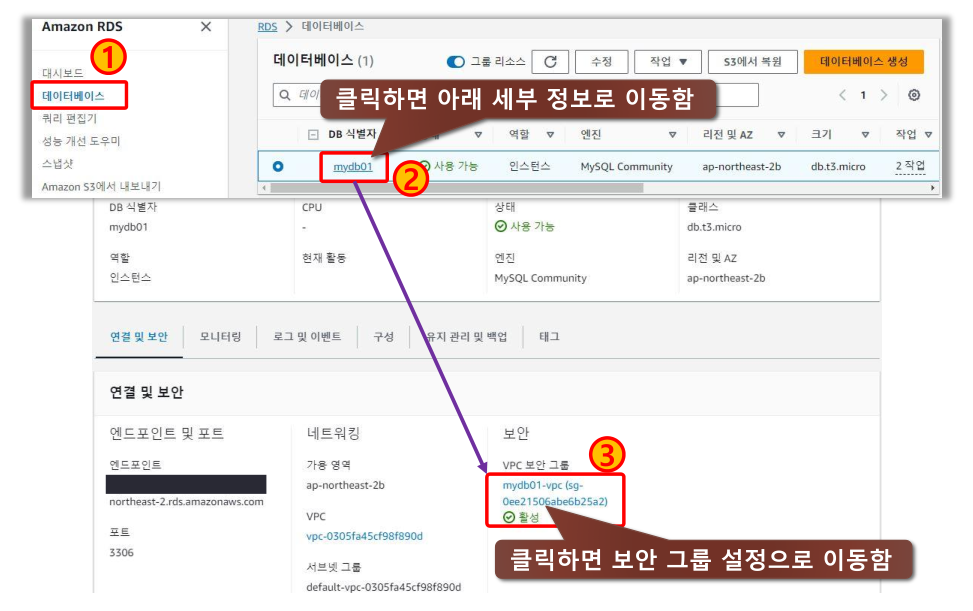973x611 pixels.
Task: Open the vpc-0305fa45cf98f890d VPC link
Action: [x=364, y=536]
